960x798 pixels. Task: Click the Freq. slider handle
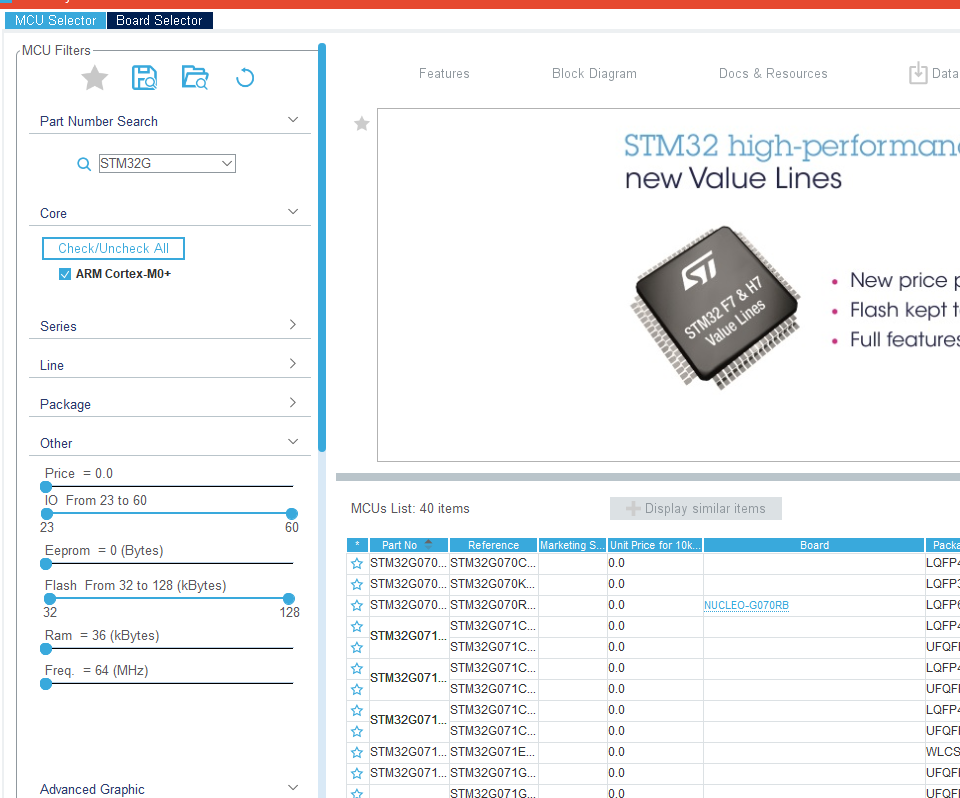(46, 683)
